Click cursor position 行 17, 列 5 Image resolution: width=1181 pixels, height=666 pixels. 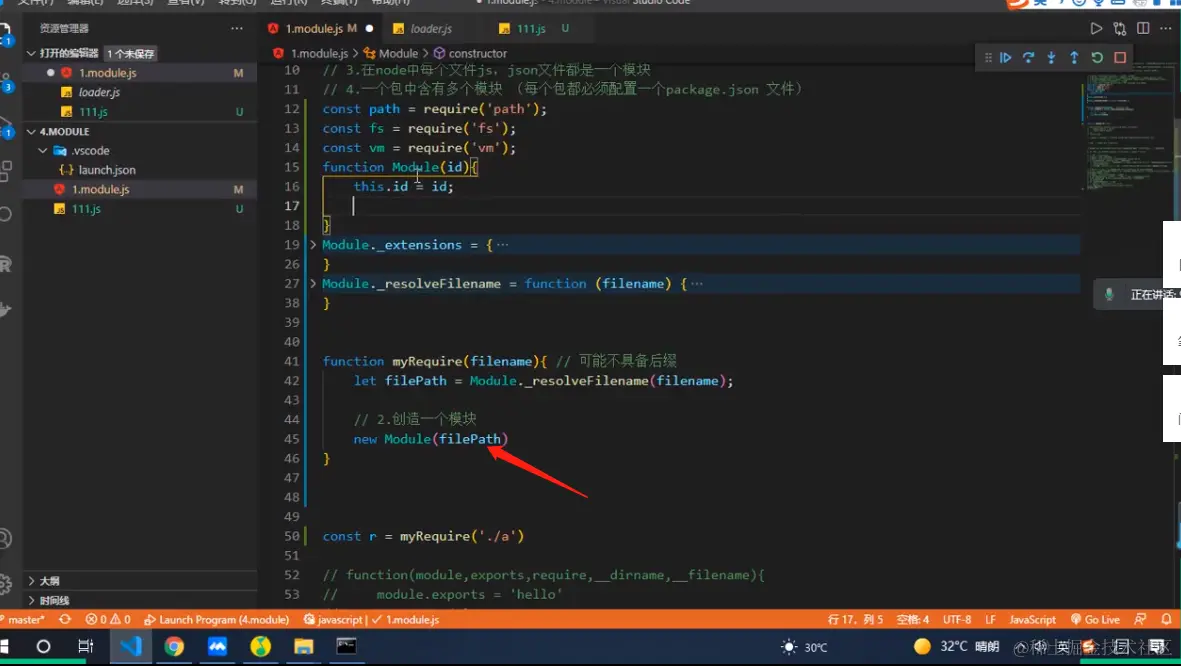click(x=855, y=619)
